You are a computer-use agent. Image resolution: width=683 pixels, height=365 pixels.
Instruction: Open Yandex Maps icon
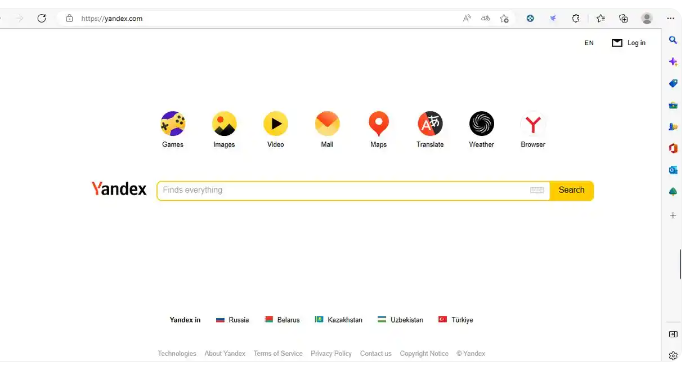pyautogui.click(x=379, y=123)
